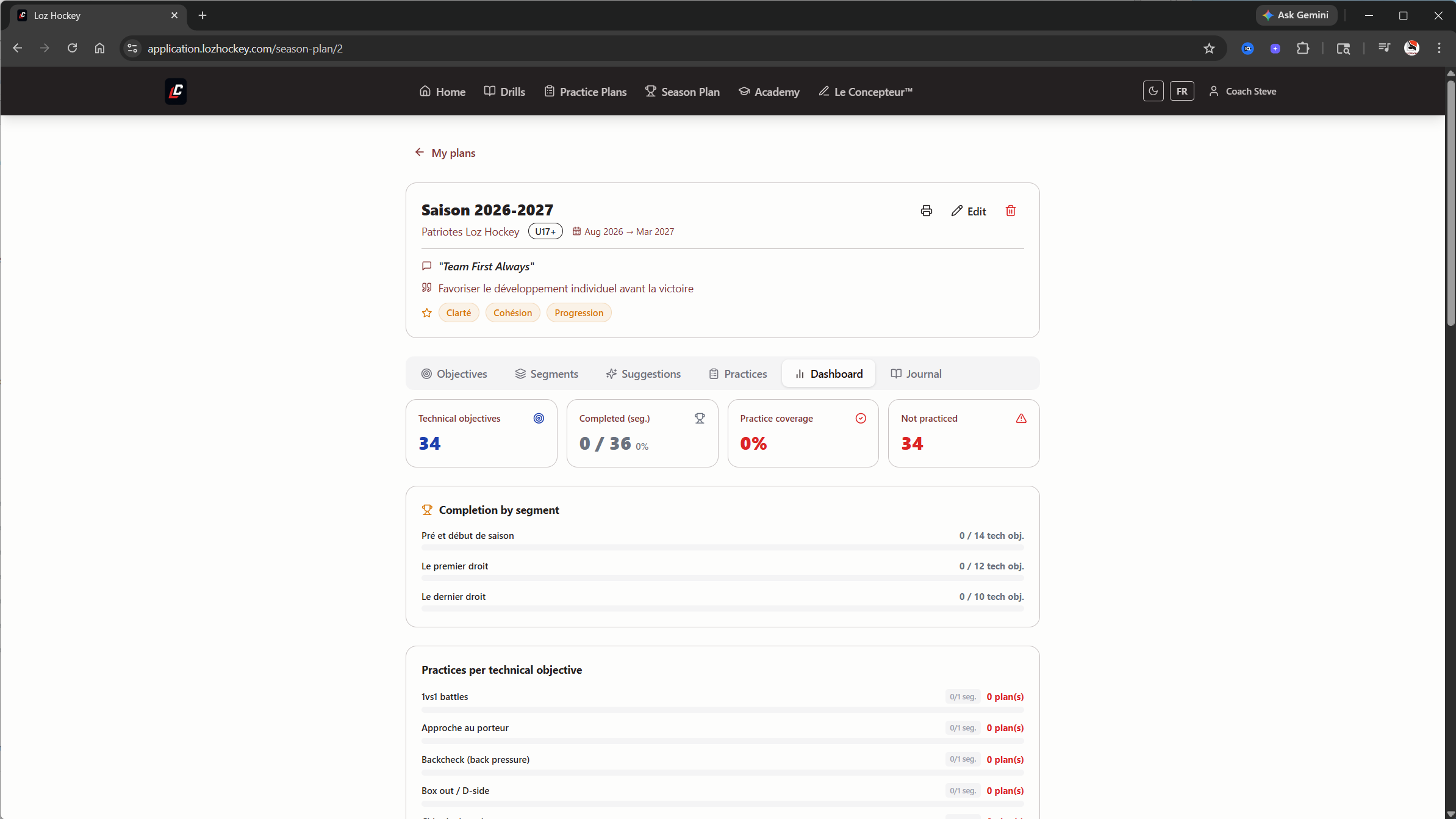The image size is (1456, 819).
Task: Click the 1vs1 battles objective row
Action: click(x=722, y=701)
